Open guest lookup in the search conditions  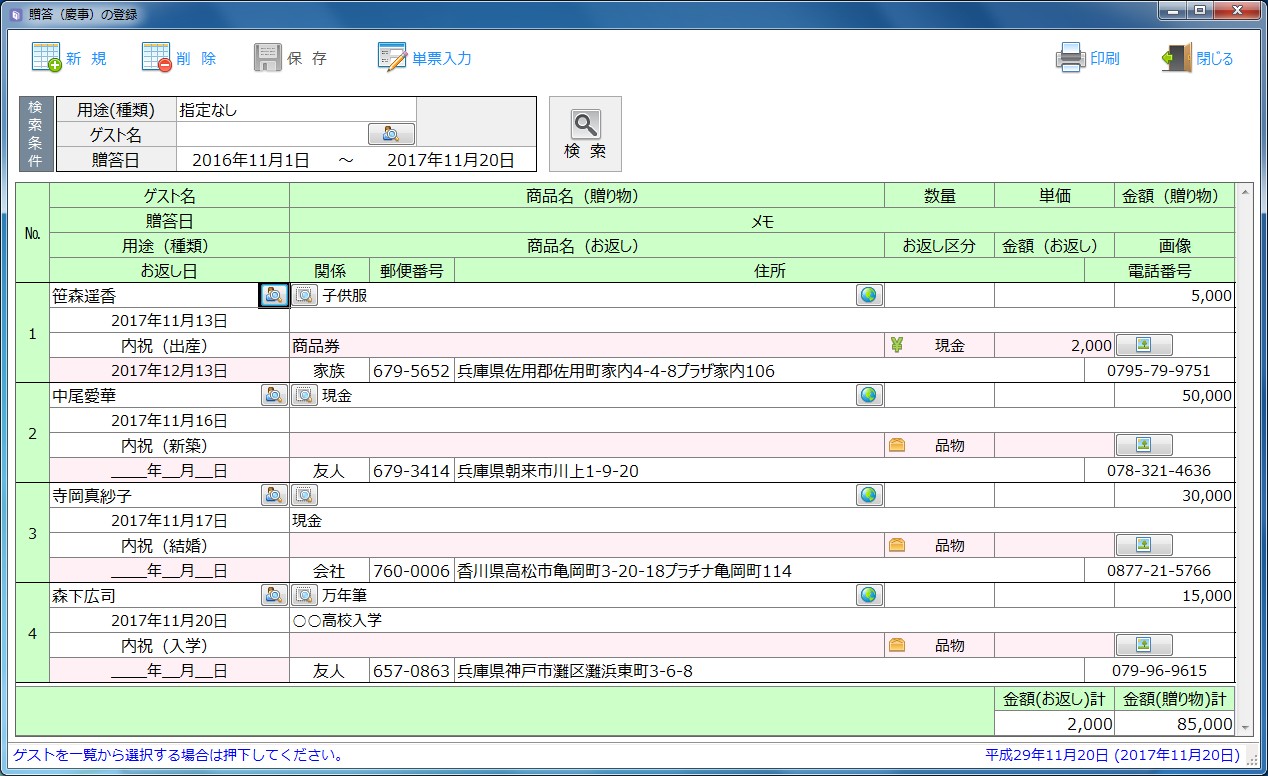coord(391,134)
